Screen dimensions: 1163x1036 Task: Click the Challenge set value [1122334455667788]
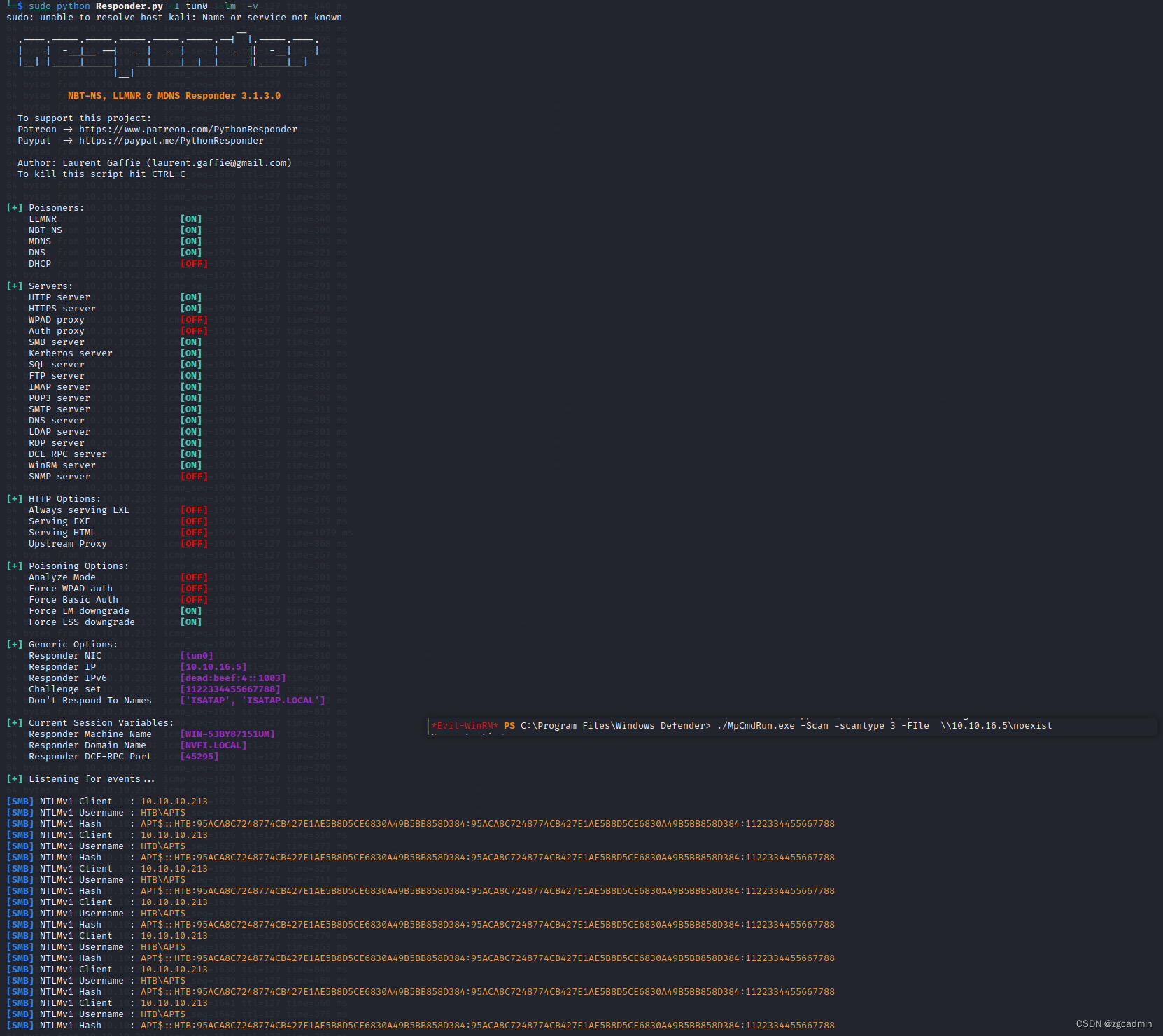click(x=230, y=689)
